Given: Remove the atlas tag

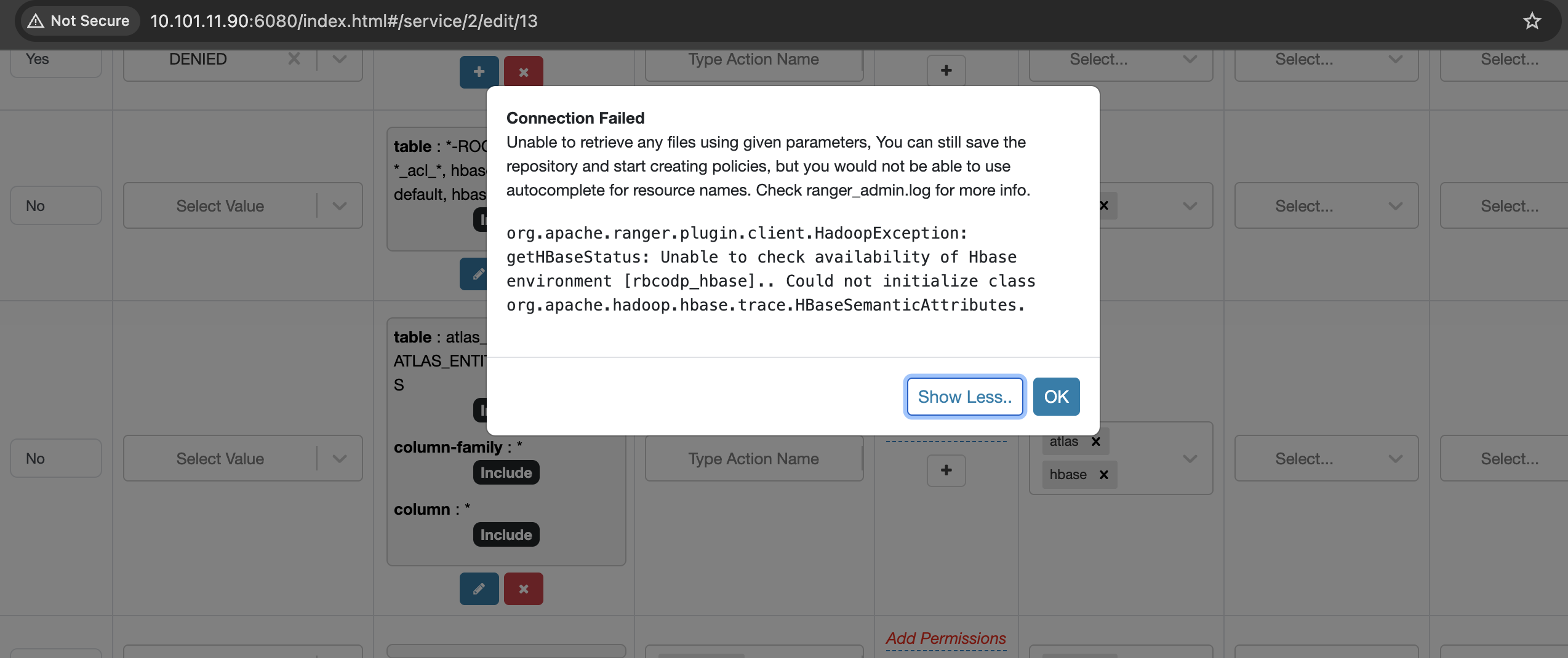Looking at the screenshot, I should (x=1095, y=441).
